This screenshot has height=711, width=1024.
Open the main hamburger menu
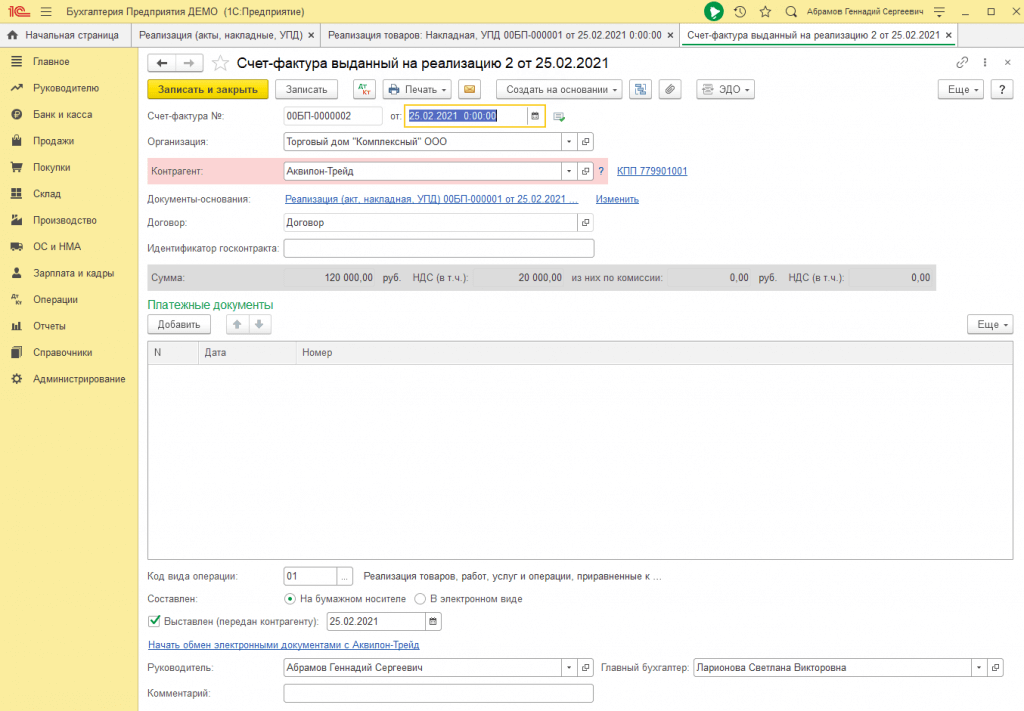point(46,12)
